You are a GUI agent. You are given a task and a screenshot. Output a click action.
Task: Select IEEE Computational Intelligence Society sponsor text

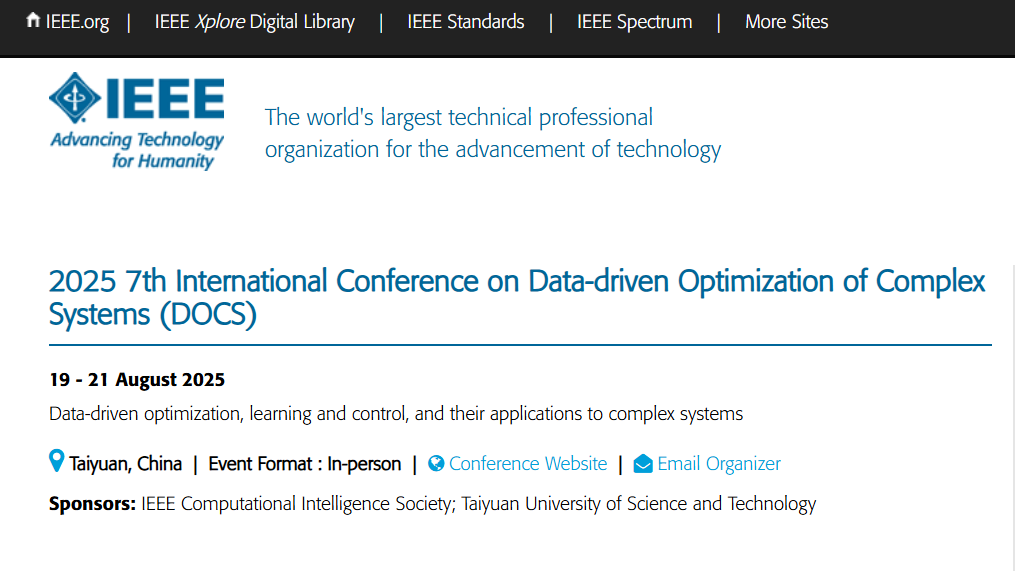tap(296, 504)
